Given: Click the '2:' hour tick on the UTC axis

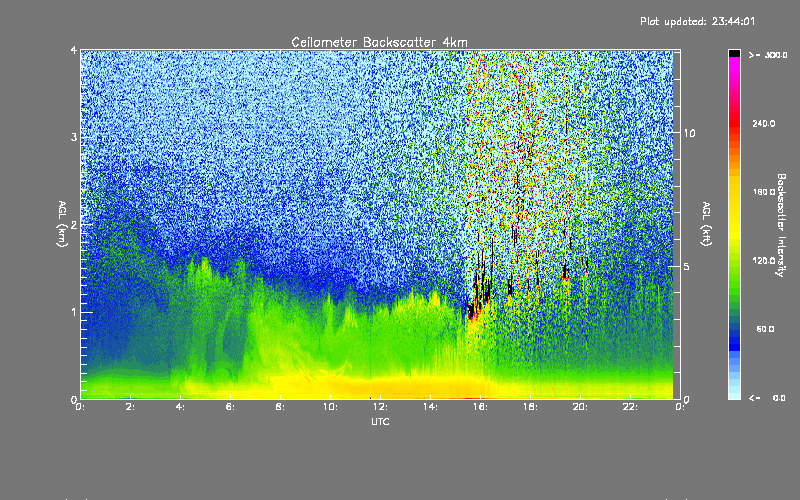Looking at the screenshot, I should coord(131,407).
